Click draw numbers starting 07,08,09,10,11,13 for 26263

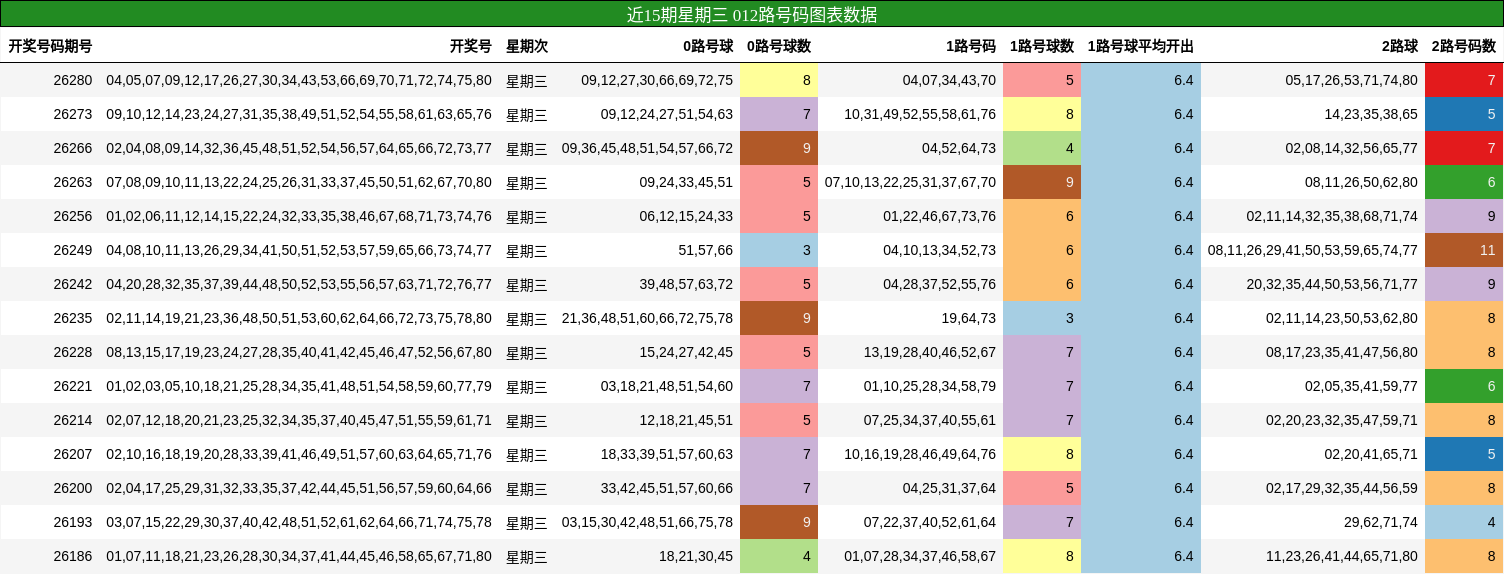299,182
